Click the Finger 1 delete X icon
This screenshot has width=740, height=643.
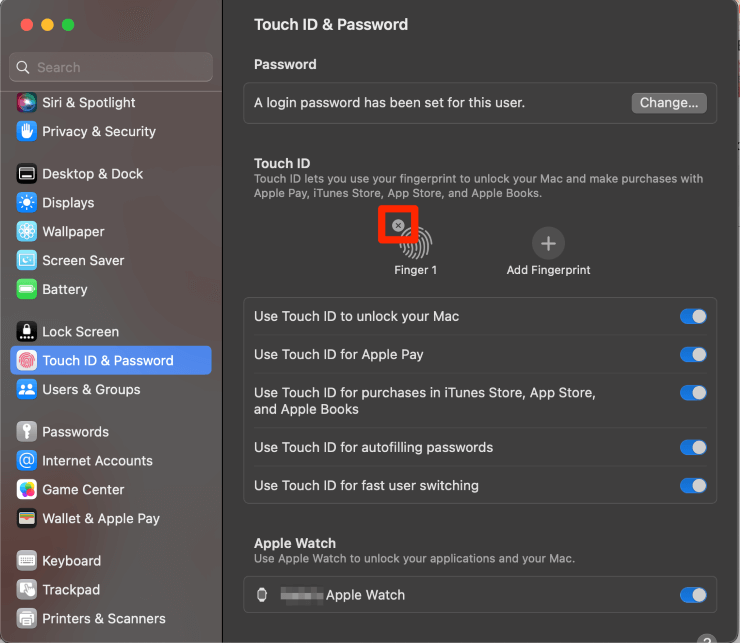398,226
